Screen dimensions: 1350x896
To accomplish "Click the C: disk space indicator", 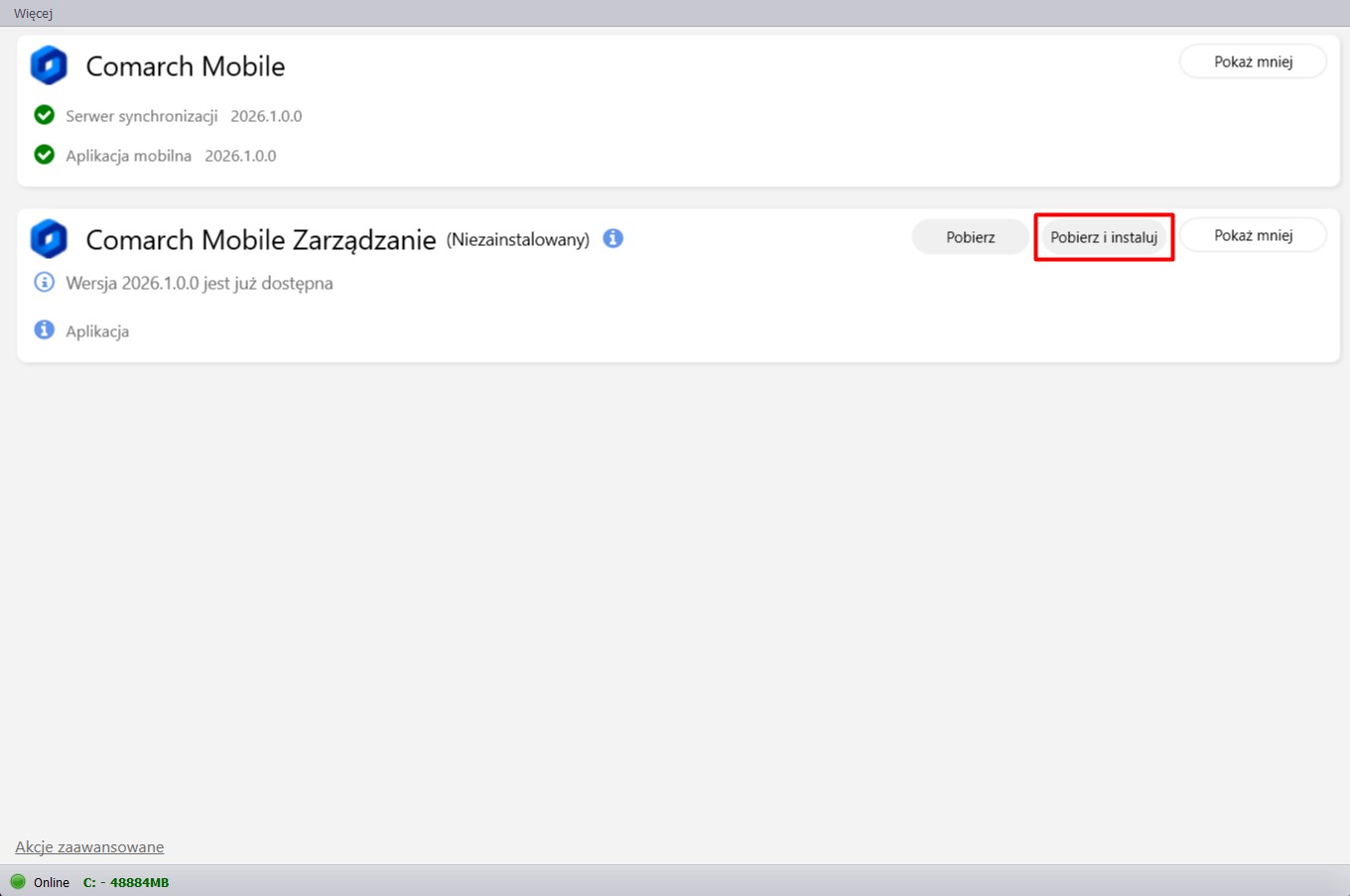I will click(126, 882).
